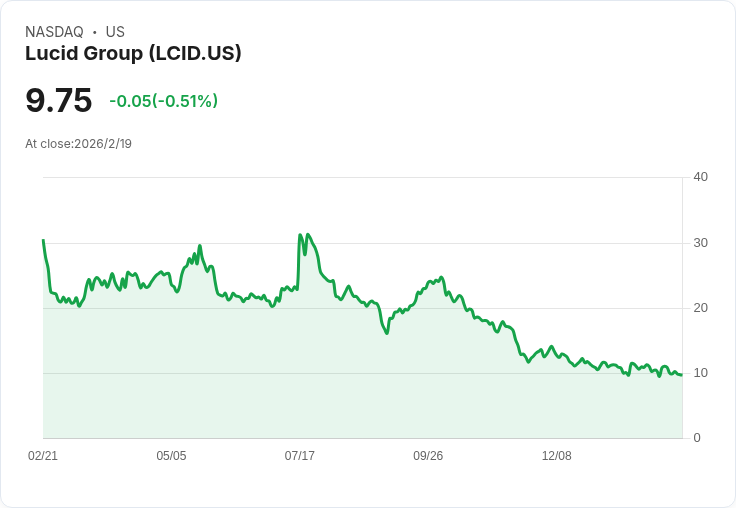Click the 0 price axis label
The height and width of the screenshot is (508, 736).
click(697, 438)
